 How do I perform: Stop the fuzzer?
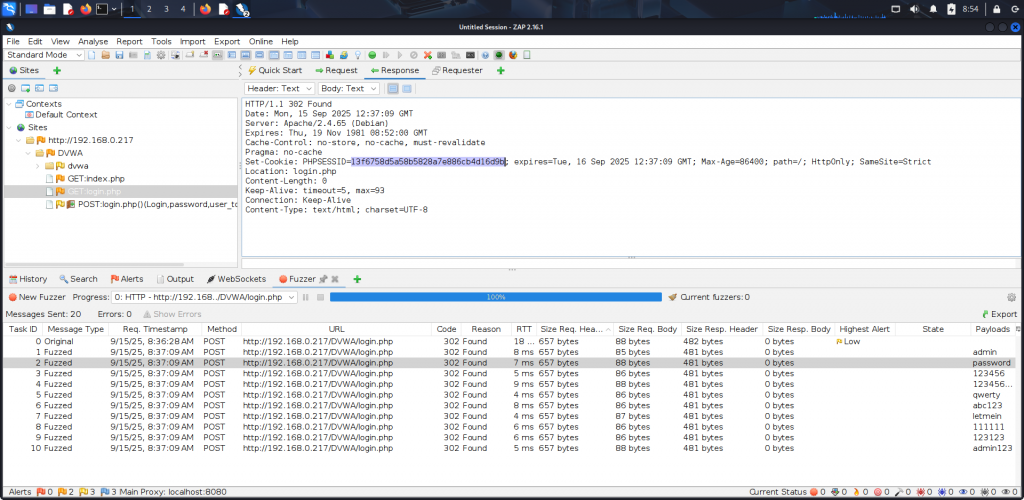[320, 297]
